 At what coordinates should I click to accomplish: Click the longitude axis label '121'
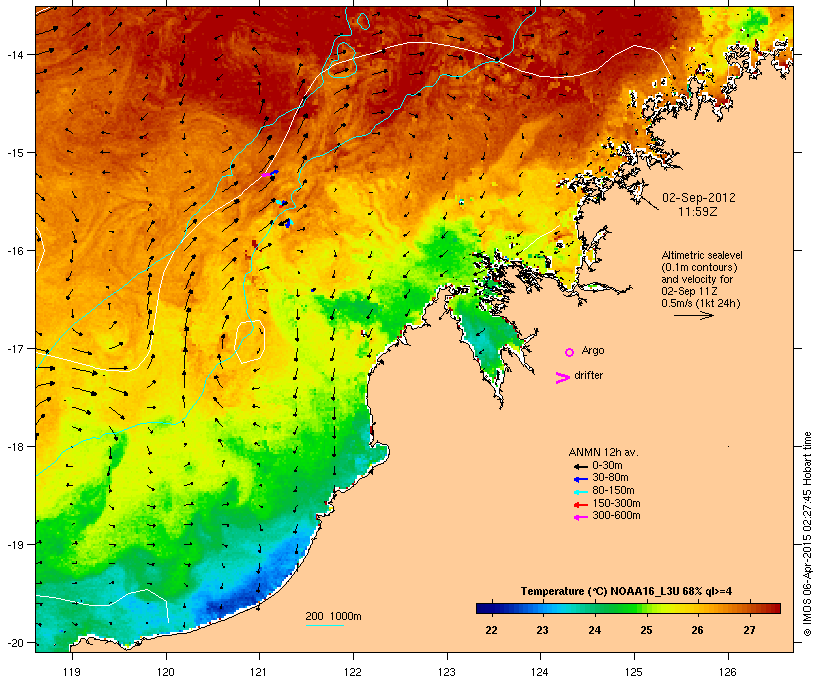[x=259, y=672]
